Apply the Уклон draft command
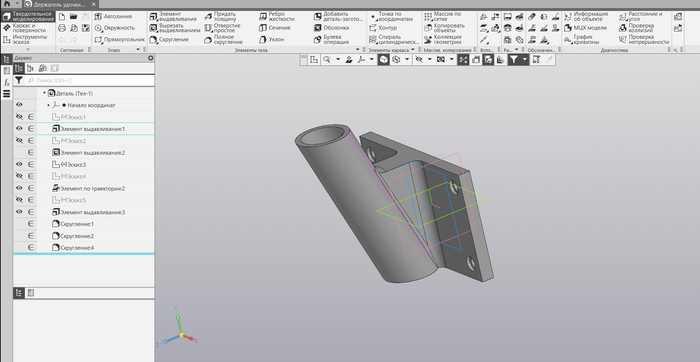700x362 pixels. coord(272,39)
